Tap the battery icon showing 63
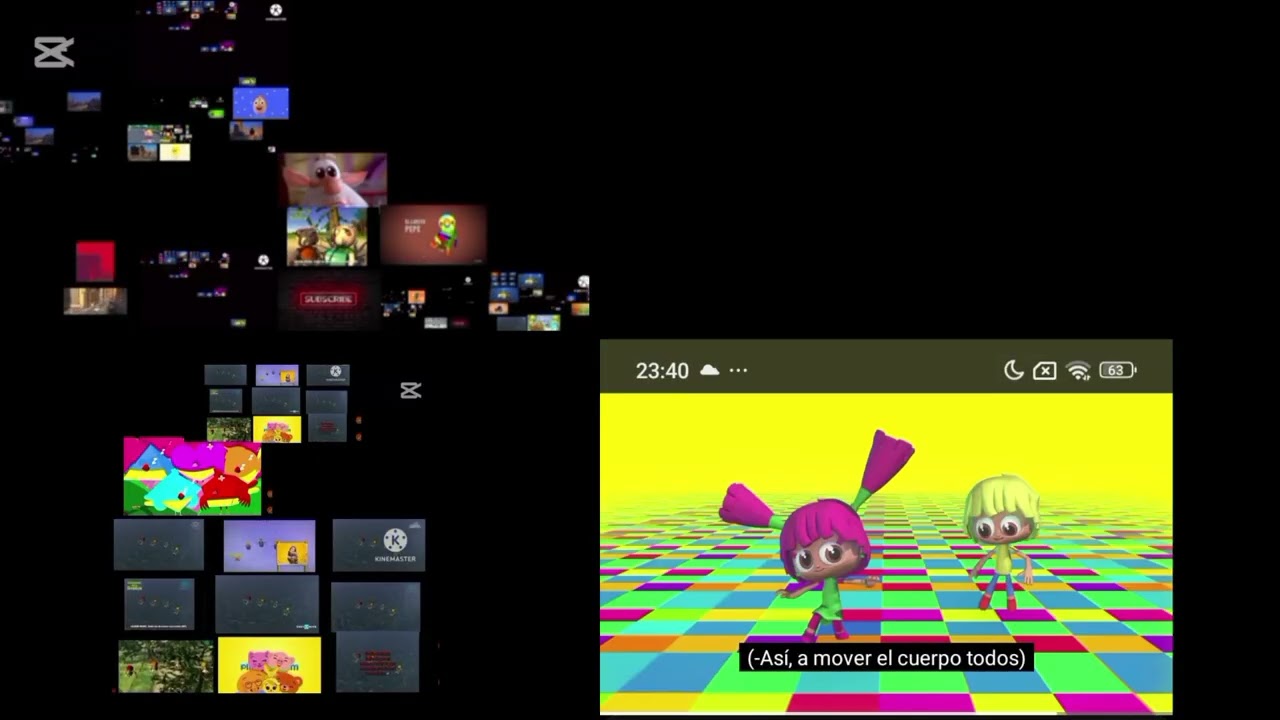 tap(1117, 370)
